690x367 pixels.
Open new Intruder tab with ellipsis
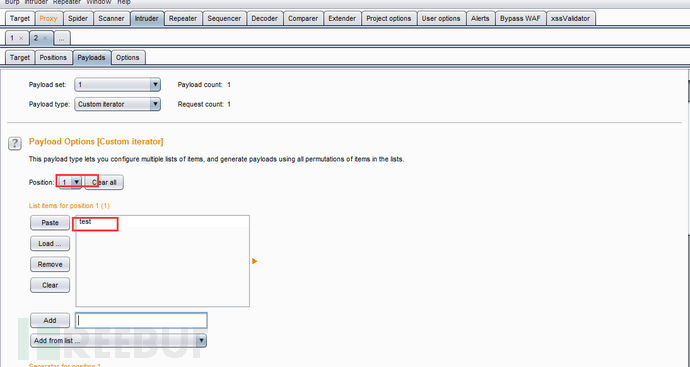click(x=62, y=38)
